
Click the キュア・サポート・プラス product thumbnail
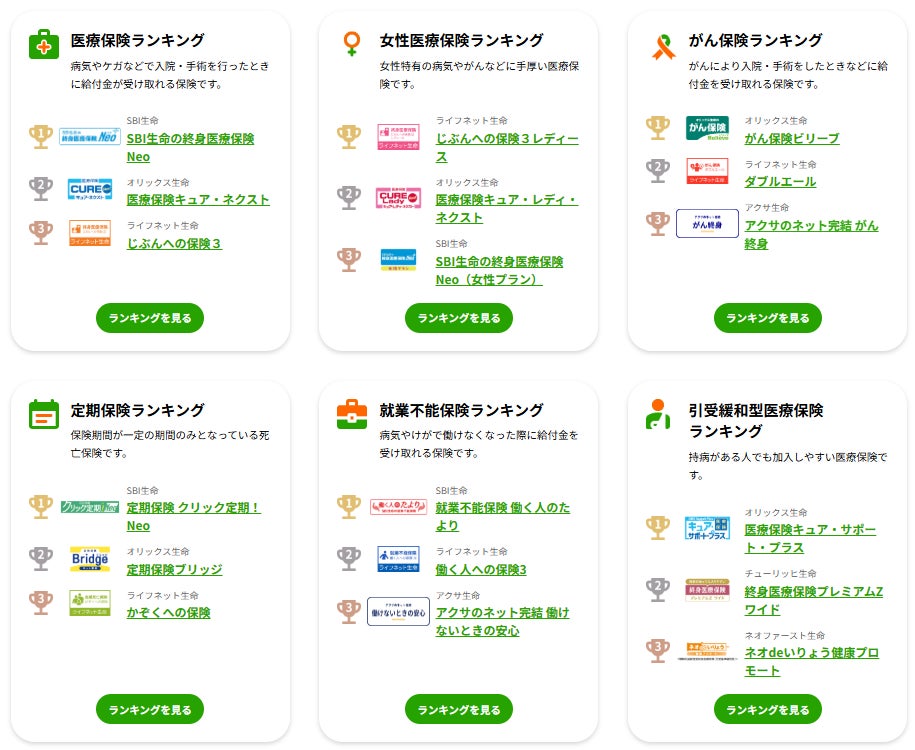point(707,527)
